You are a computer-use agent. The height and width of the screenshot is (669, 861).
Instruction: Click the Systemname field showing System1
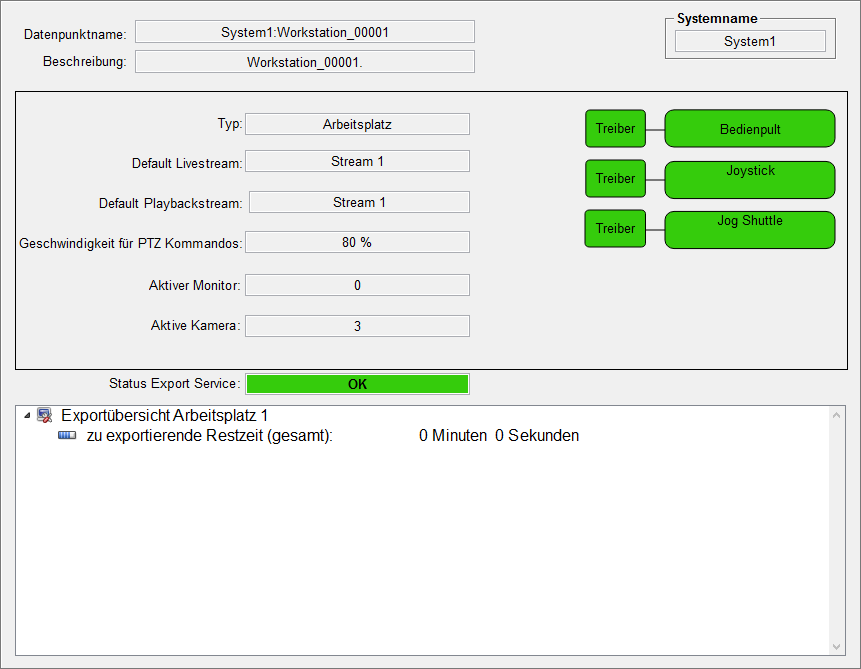click(750, 41)
